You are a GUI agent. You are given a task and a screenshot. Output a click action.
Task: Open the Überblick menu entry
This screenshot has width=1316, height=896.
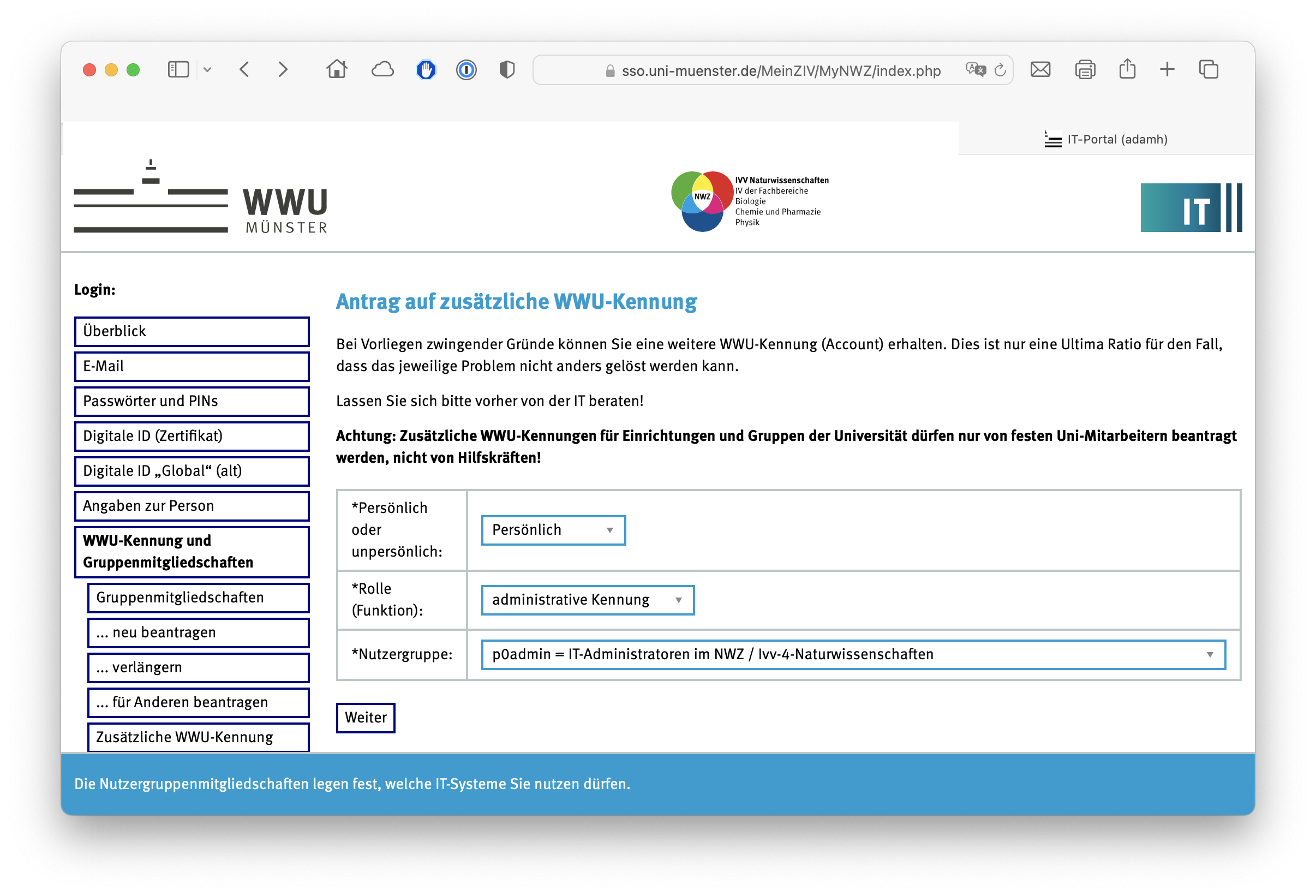pos(192,331)
